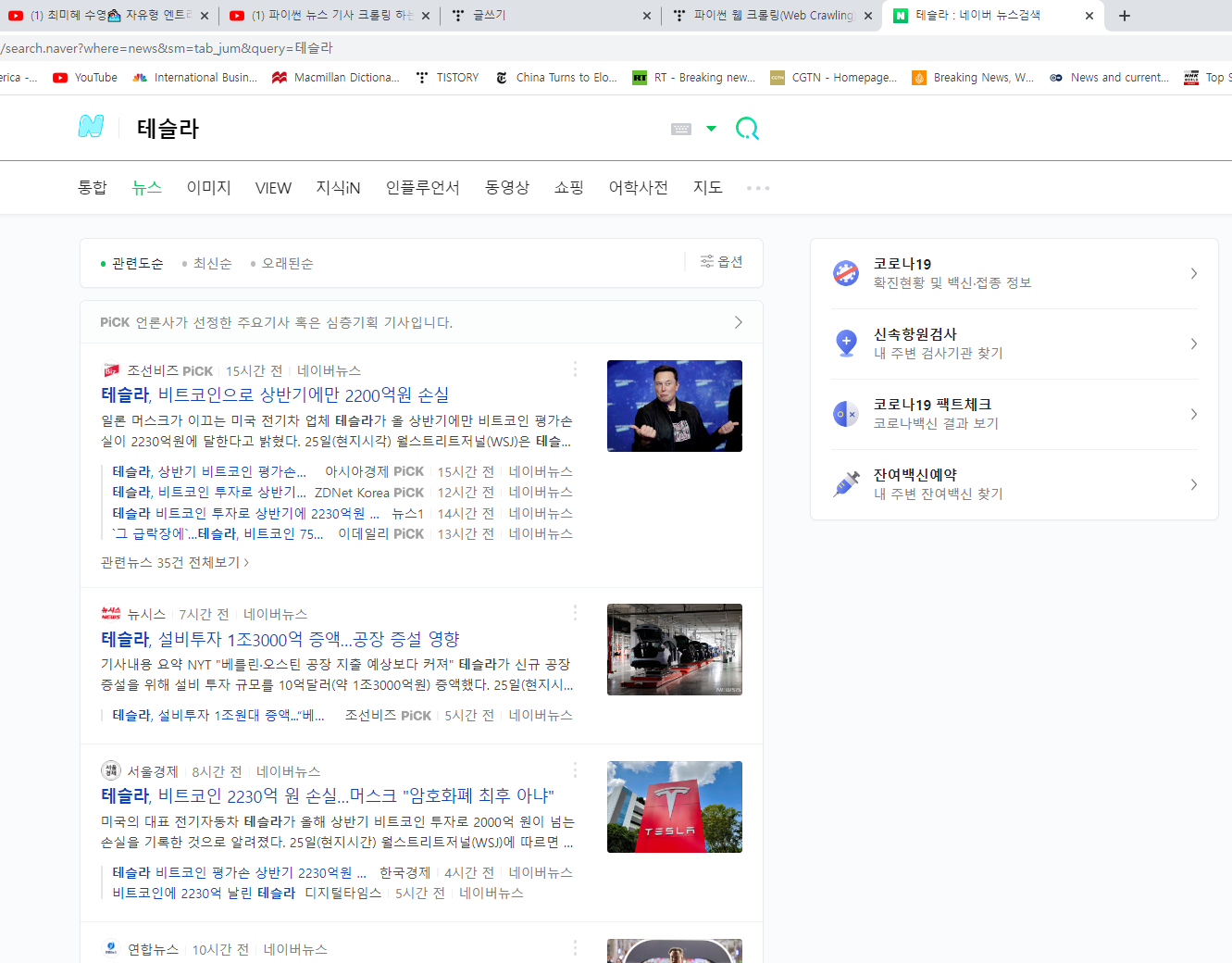Click the 신속항원검사 location pin icon
The height and width of the screenshot is (963, 1232).
pos(846,344)
